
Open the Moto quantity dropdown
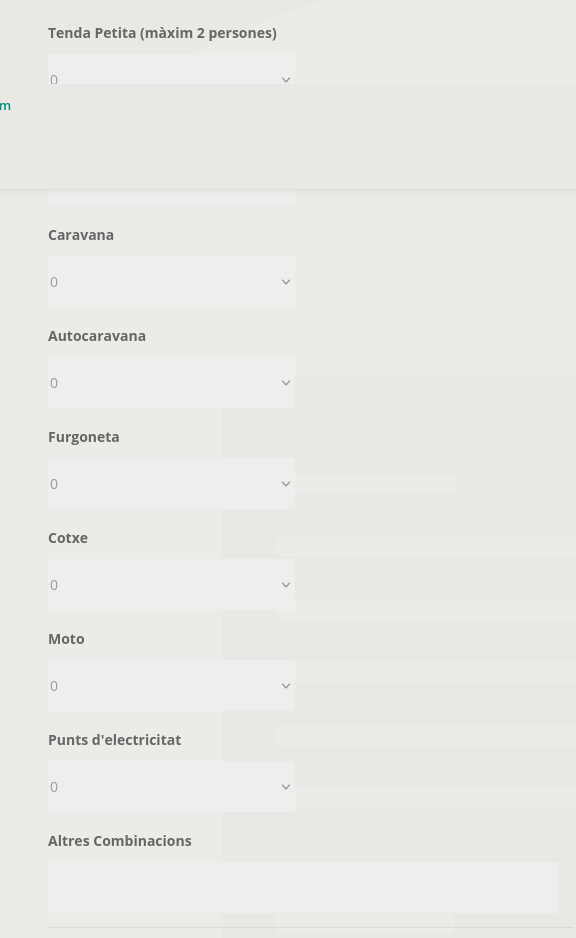pos(171,686)
